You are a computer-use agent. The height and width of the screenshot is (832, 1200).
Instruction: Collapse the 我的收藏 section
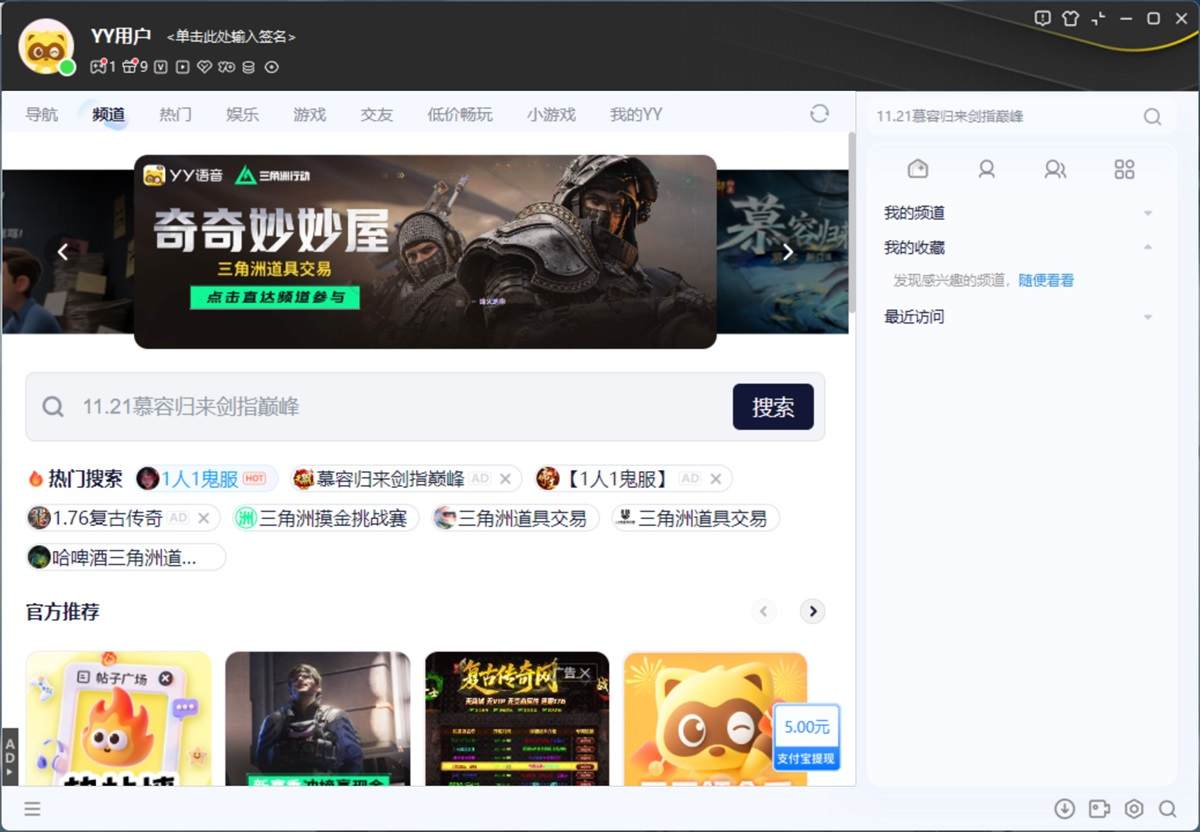pyautogui.click(x=1147, y=247)
